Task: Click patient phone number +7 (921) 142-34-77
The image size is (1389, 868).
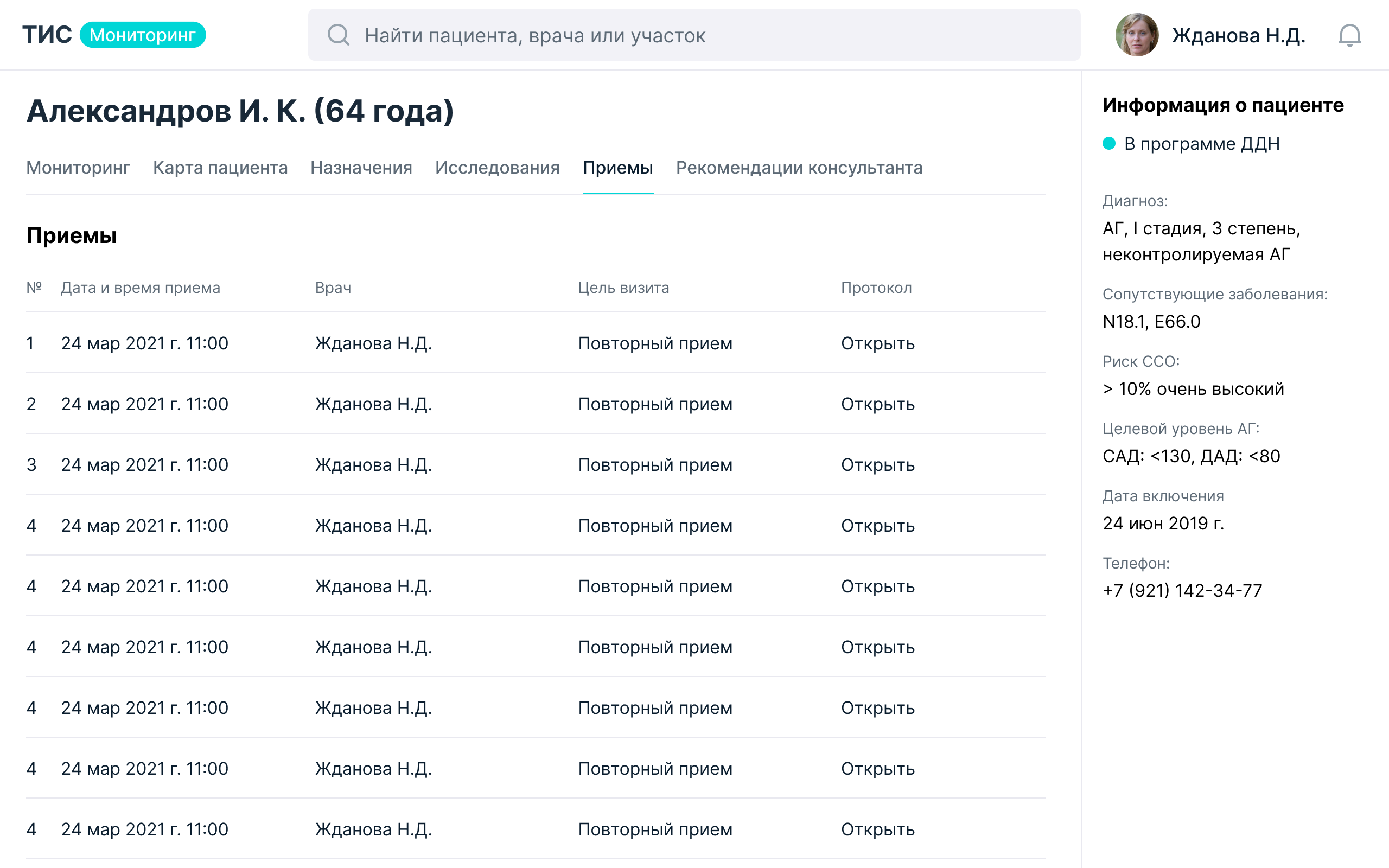Action: tap(1182, 590)
